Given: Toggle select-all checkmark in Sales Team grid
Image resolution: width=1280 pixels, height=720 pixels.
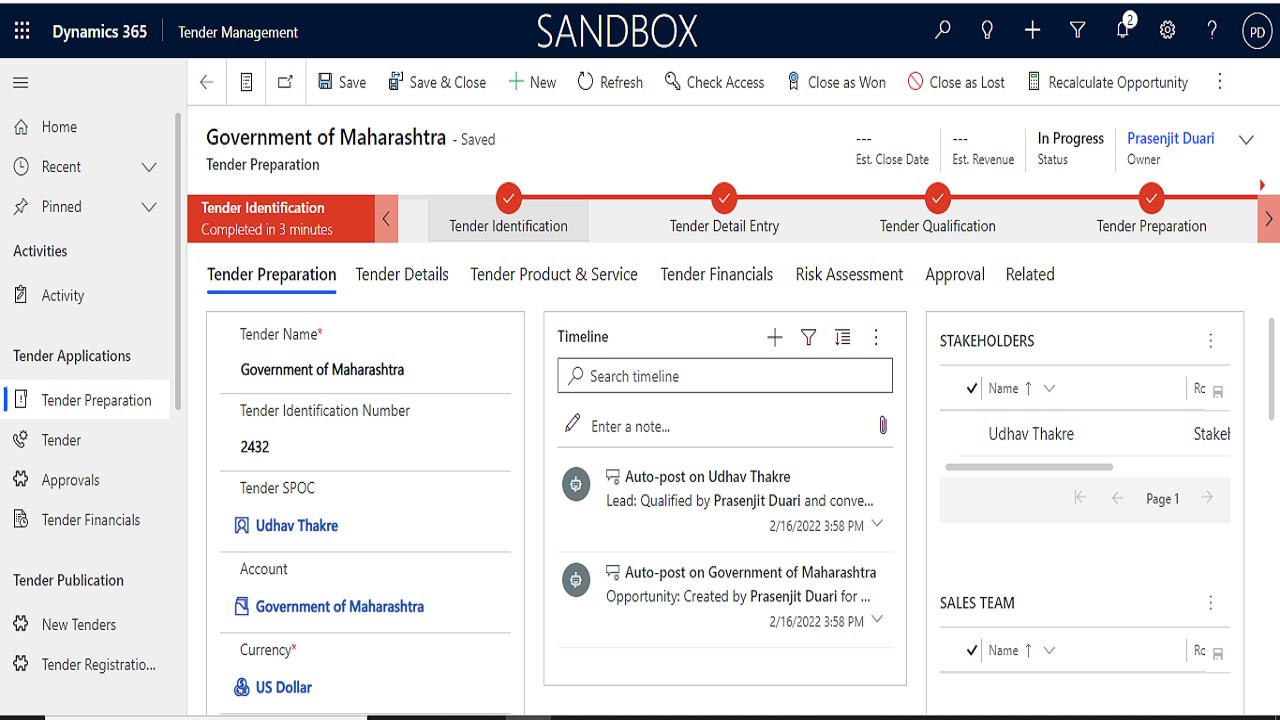Looking at the screenshot, I should pyautogui.click(x=972, y=650).
